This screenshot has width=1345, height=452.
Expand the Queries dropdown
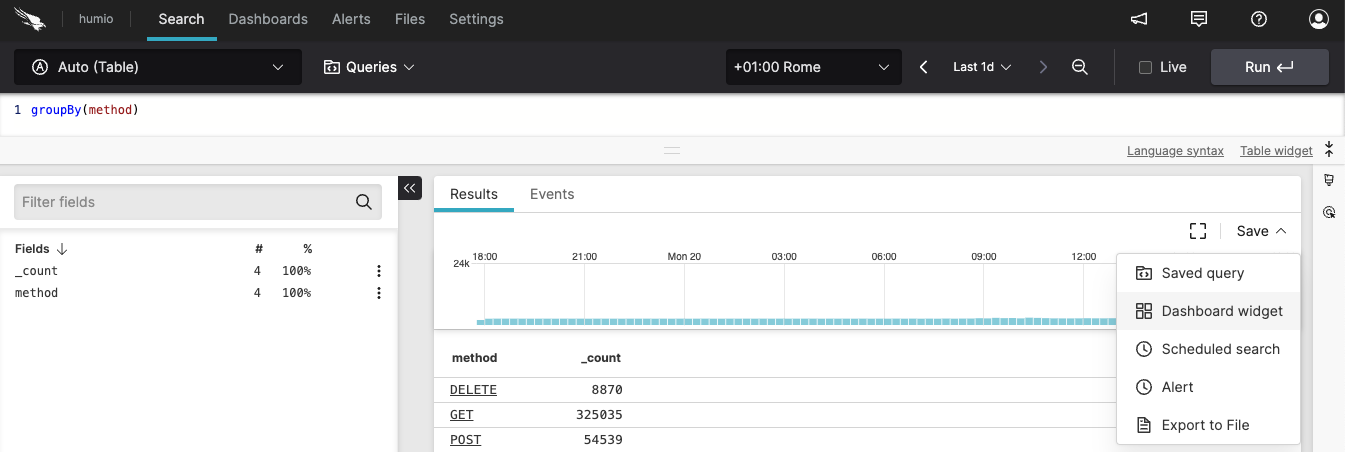369,67
